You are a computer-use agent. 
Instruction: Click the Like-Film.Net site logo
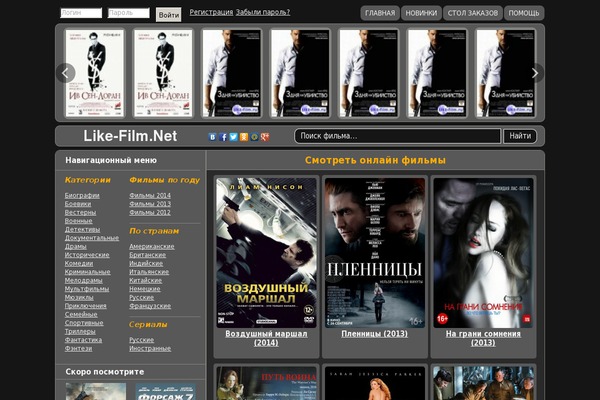coord(130,136)
